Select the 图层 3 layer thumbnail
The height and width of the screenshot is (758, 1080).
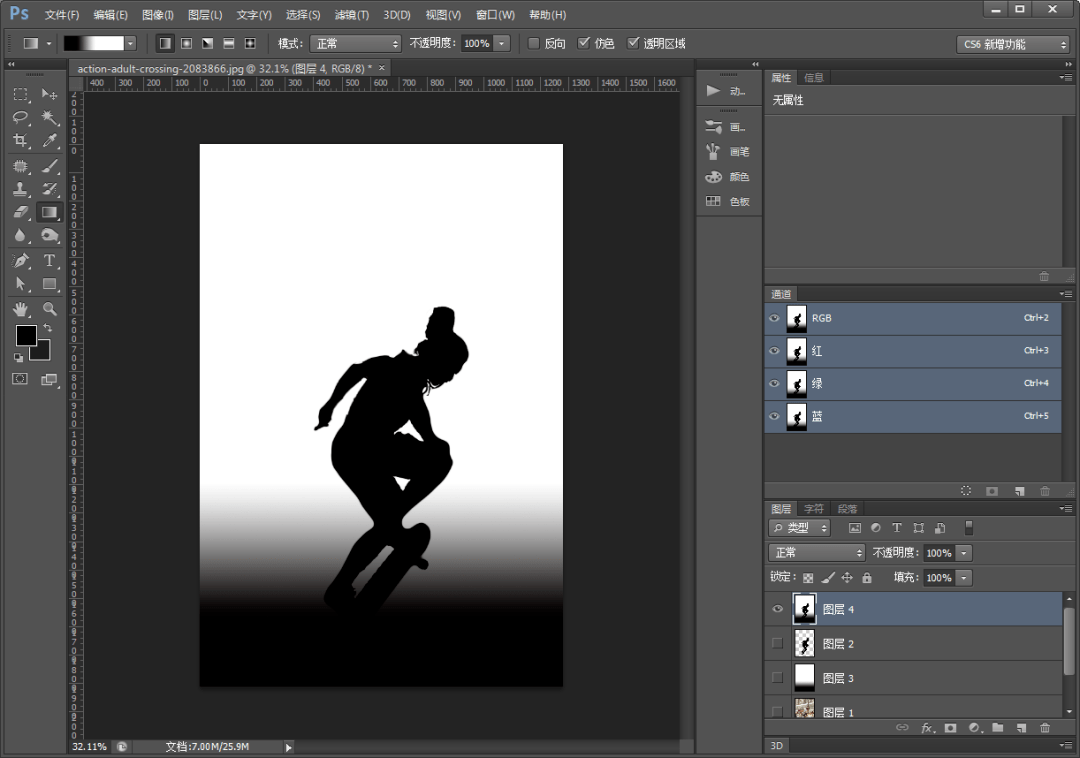point(804,677)
